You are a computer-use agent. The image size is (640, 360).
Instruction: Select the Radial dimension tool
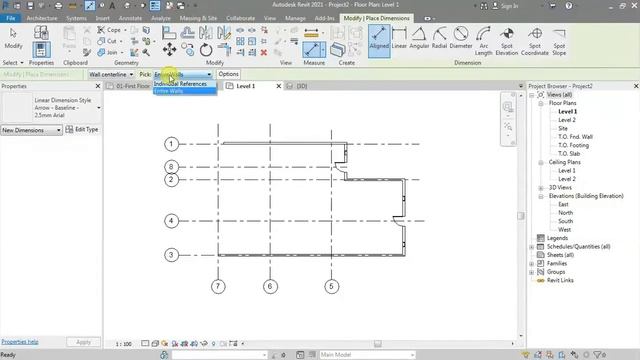tap(439, 39)
